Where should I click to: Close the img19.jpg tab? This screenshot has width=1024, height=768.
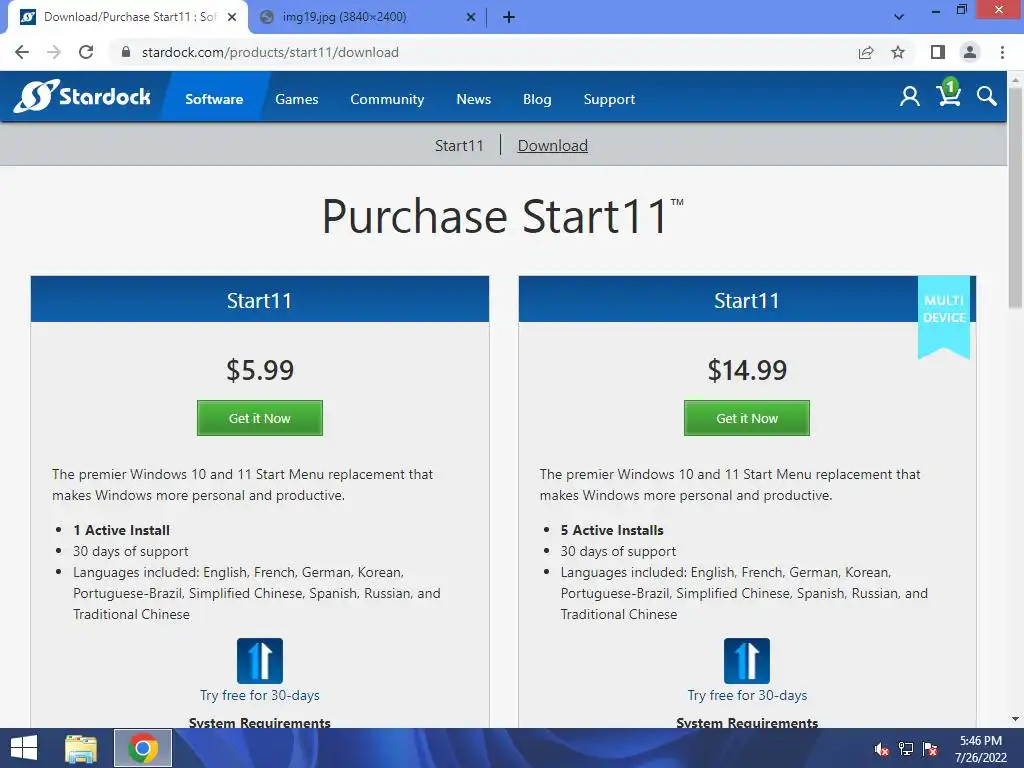coord(471,18)
